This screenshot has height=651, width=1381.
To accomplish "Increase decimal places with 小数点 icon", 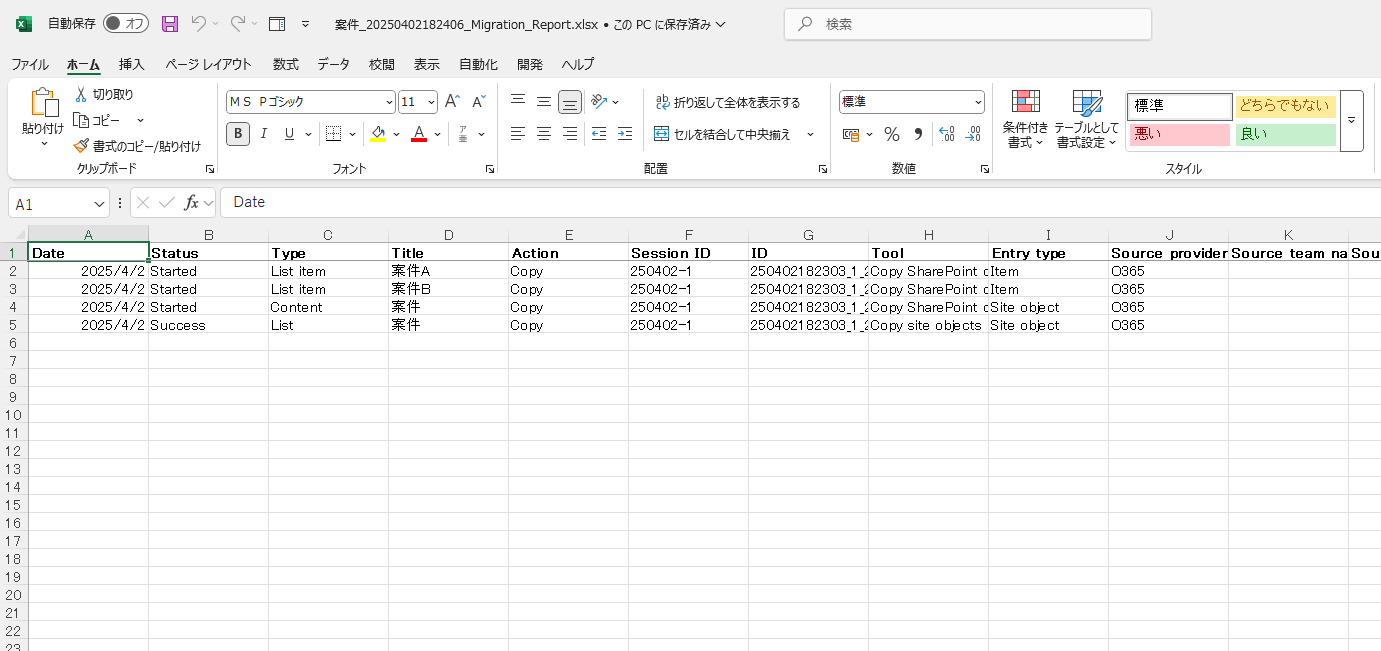I will 947,134.
